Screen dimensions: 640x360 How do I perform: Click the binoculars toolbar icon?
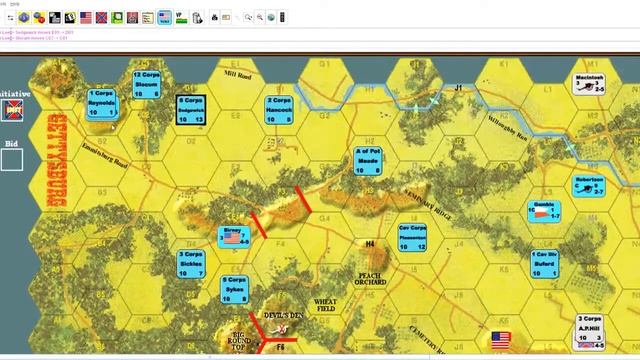[x=214, y=18]
